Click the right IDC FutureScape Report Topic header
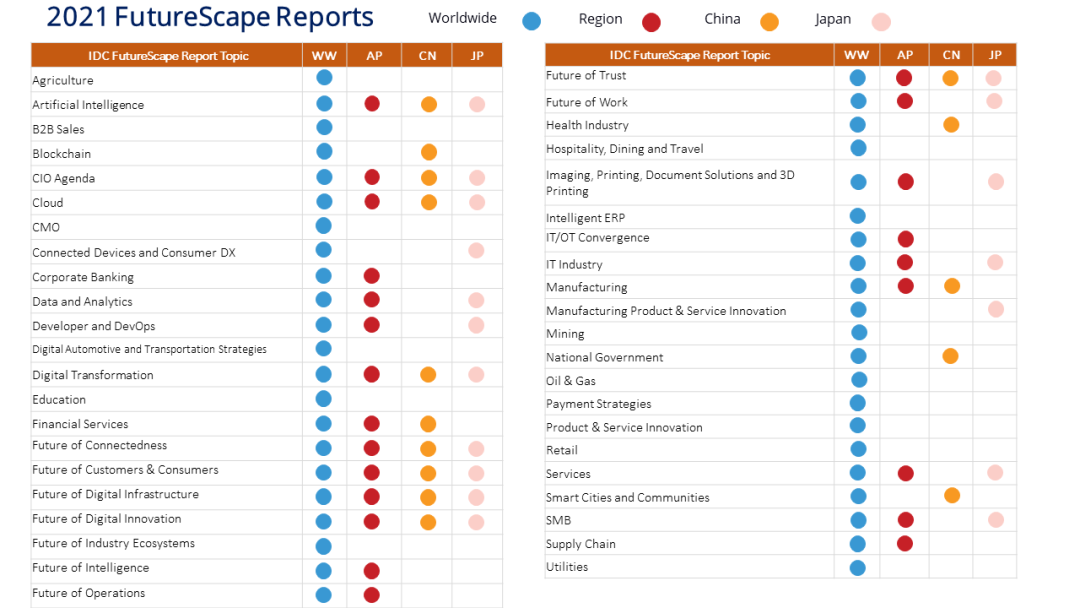The width and height of the screenshot is (1080, 608). pos(689,55)
